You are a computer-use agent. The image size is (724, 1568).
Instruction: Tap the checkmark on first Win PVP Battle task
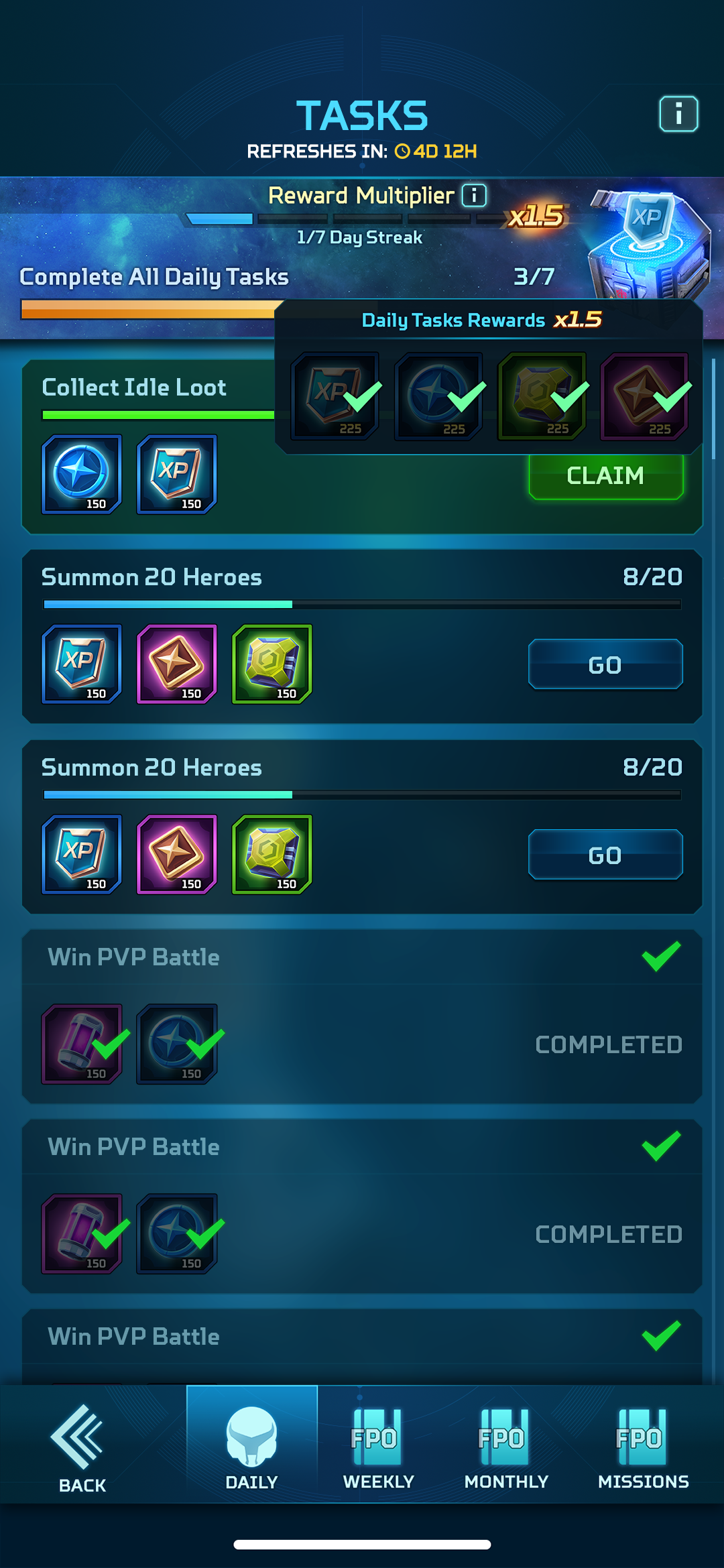coord(661,956)
